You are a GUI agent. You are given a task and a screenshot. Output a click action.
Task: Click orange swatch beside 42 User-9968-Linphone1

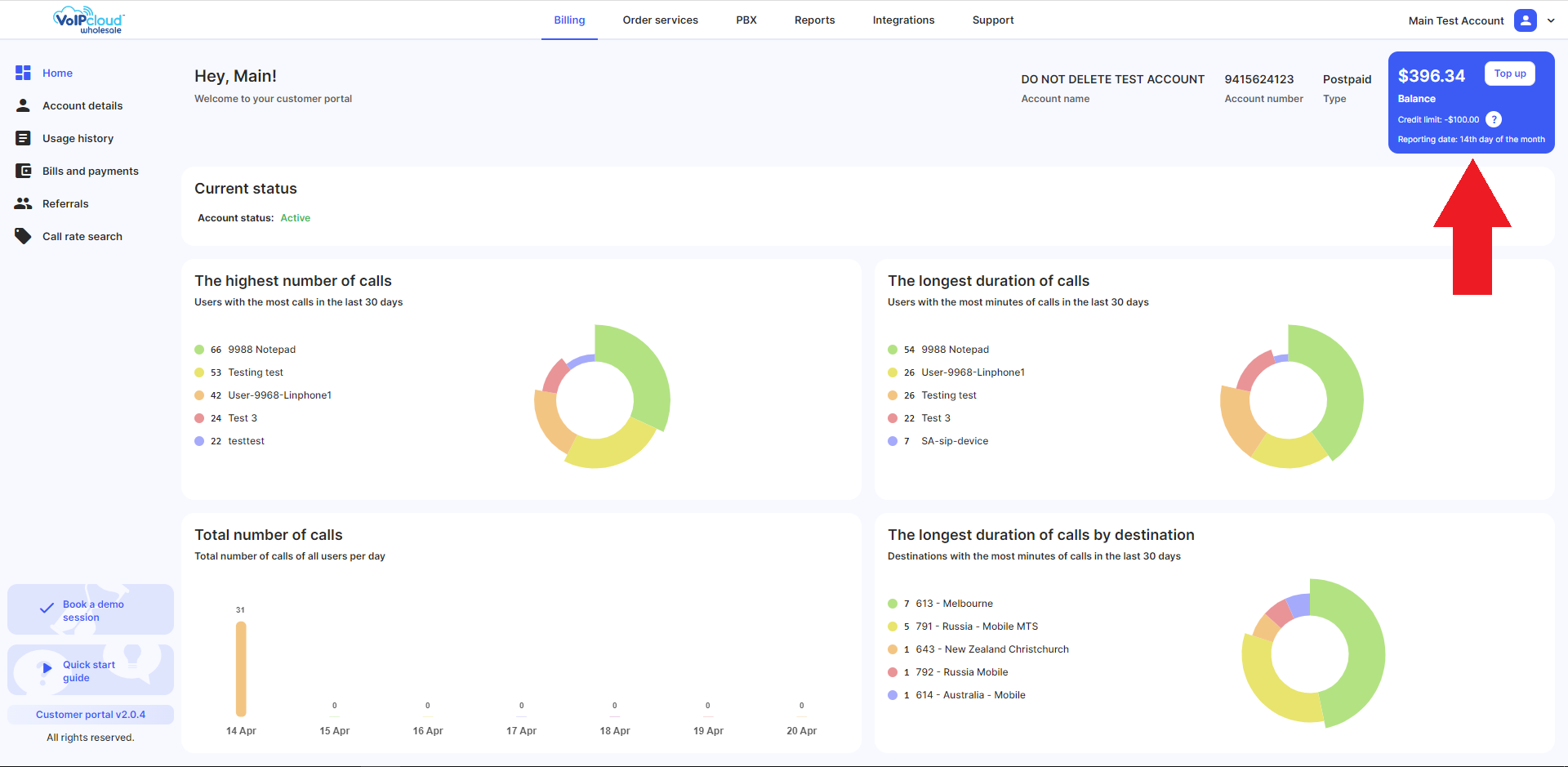click(199, 395)
